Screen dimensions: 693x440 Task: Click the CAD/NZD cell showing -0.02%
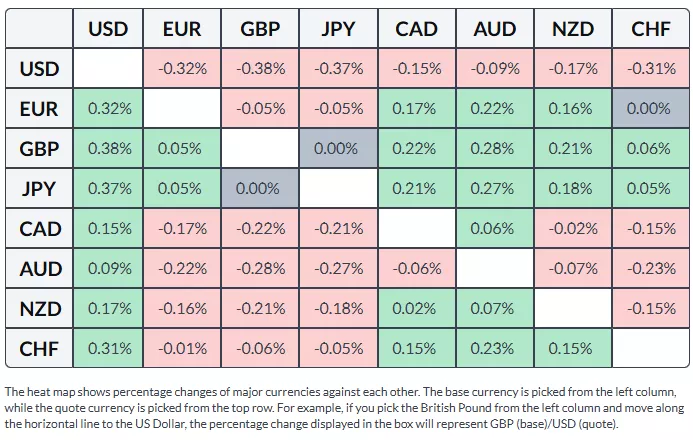[x=573, y=229]
